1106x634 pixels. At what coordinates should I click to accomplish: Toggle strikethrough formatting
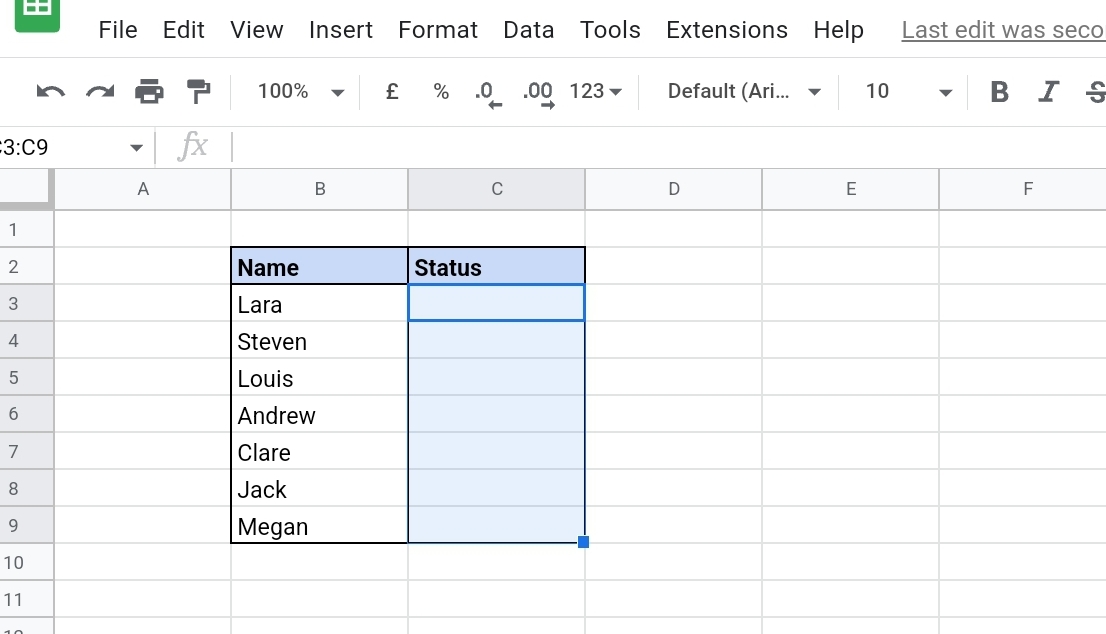point(1094,91)
